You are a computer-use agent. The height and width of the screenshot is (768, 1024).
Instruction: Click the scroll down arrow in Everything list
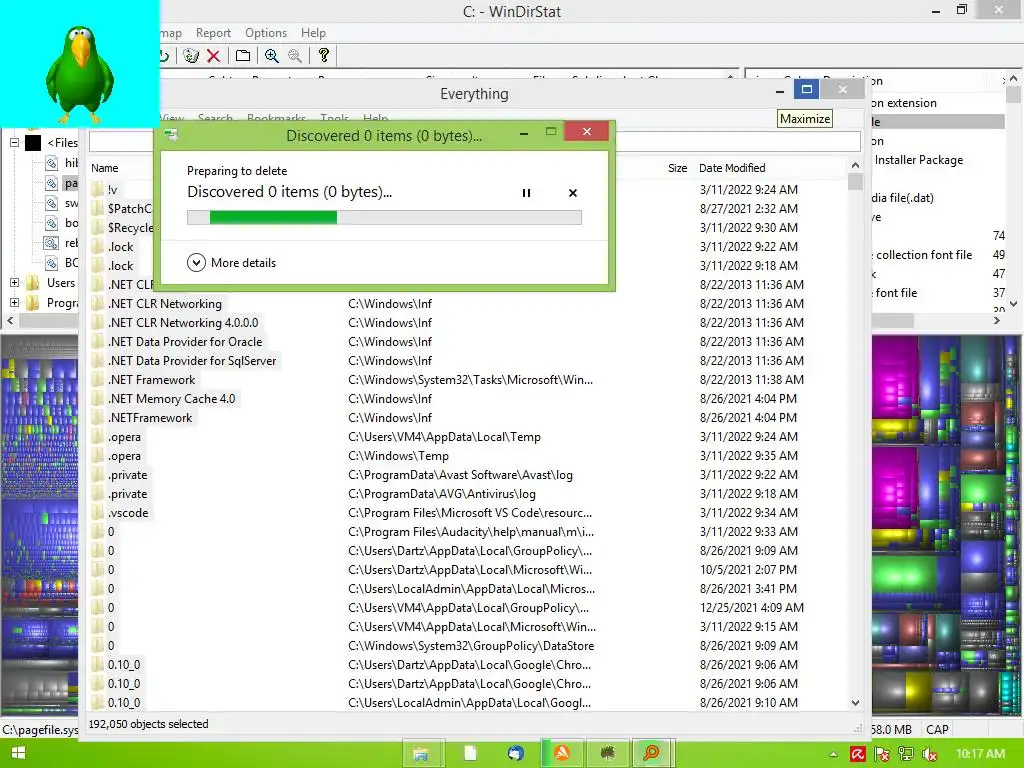[856, 703]
